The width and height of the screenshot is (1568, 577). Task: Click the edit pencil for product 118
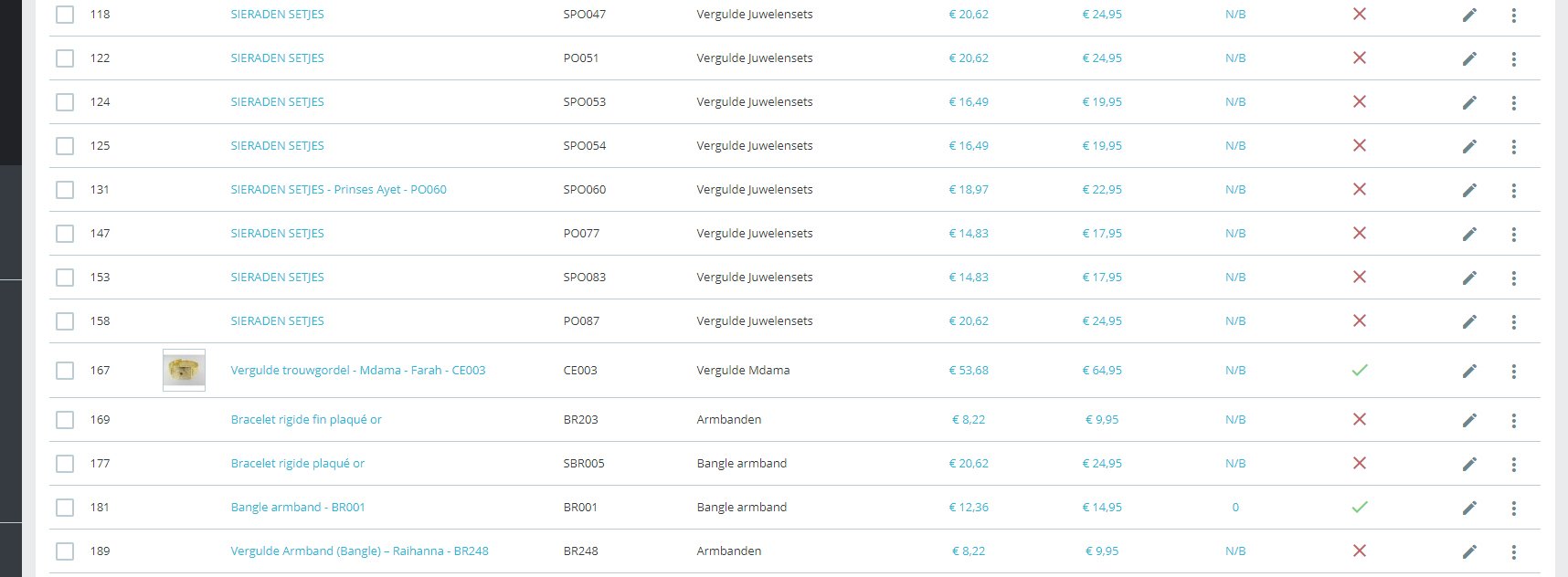click(1469, 16)
